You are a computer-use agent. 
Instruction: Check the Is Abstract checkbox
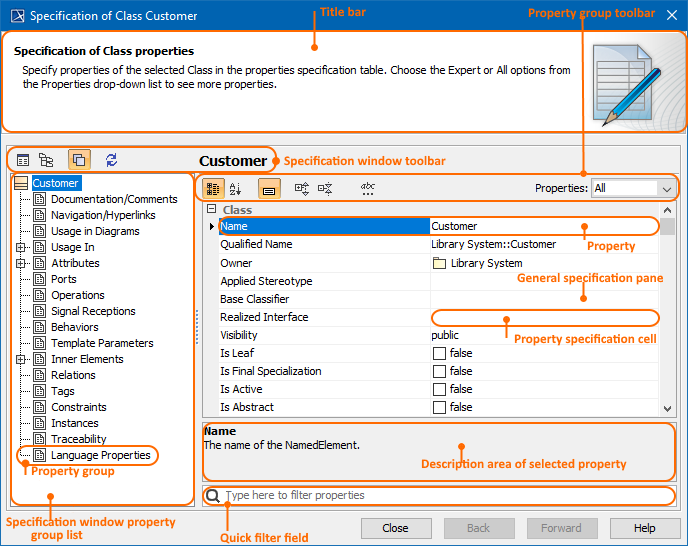[x=439, y=407]
